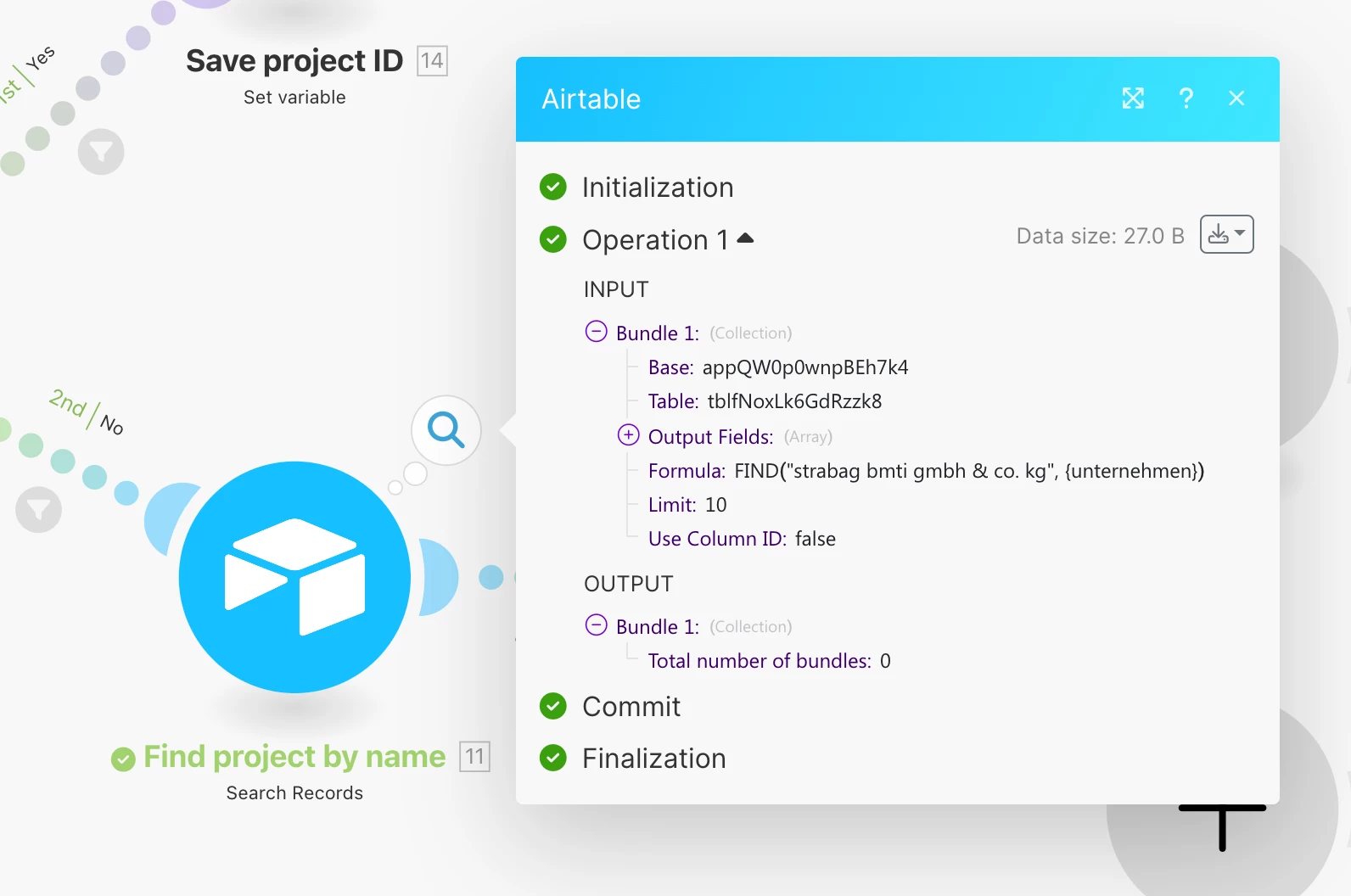Open the download output bundles dropdown
Screen dimensions: 1351x896
(1226, 234)
